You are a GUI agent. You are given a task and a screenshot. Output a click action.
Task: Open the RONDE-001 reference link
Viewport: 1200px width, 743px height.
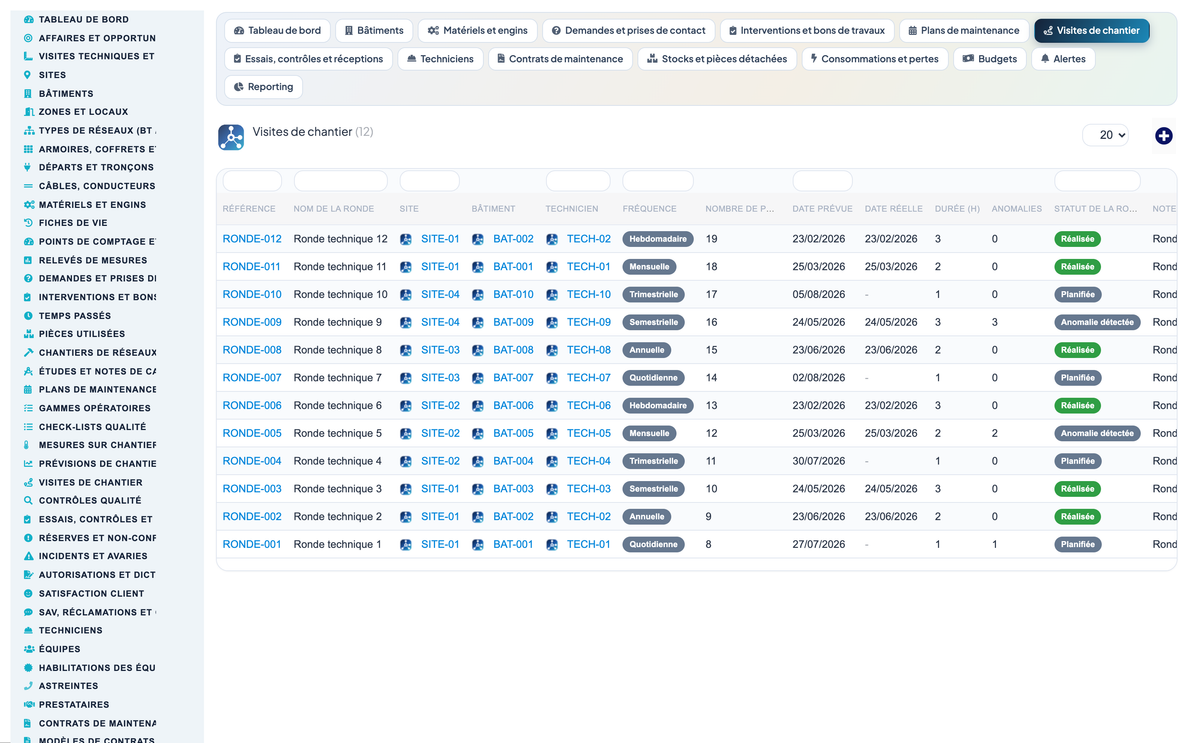pos(252,545)
